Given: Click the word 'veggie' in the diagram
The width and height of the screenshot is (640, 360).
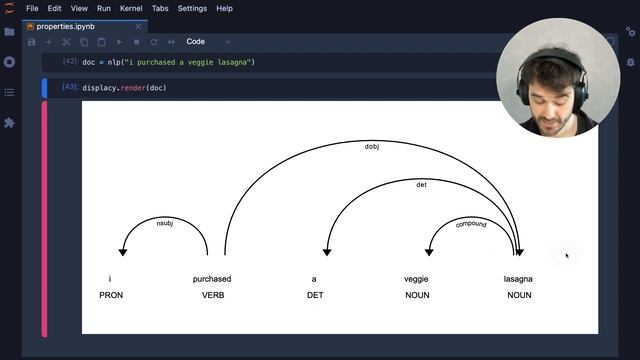Looking at the screenshot, I should tap(416, 279).
